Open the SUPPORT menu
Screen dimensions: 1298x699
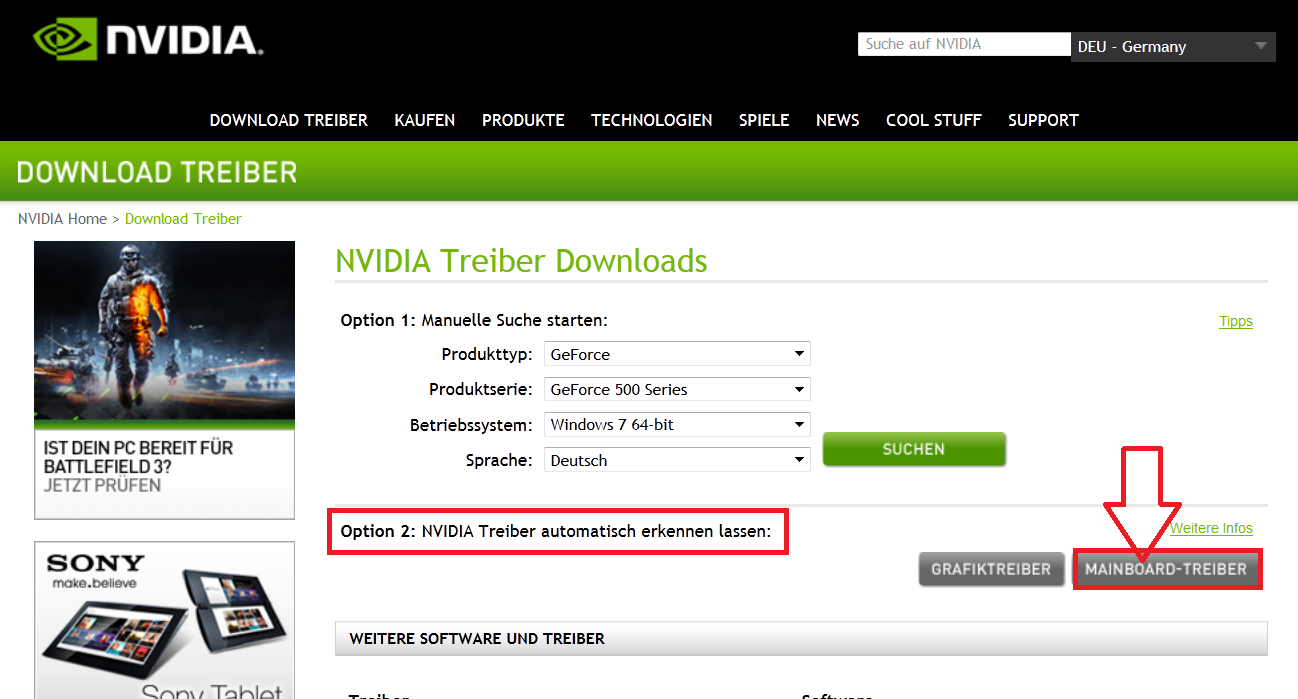pos(1043,120)
